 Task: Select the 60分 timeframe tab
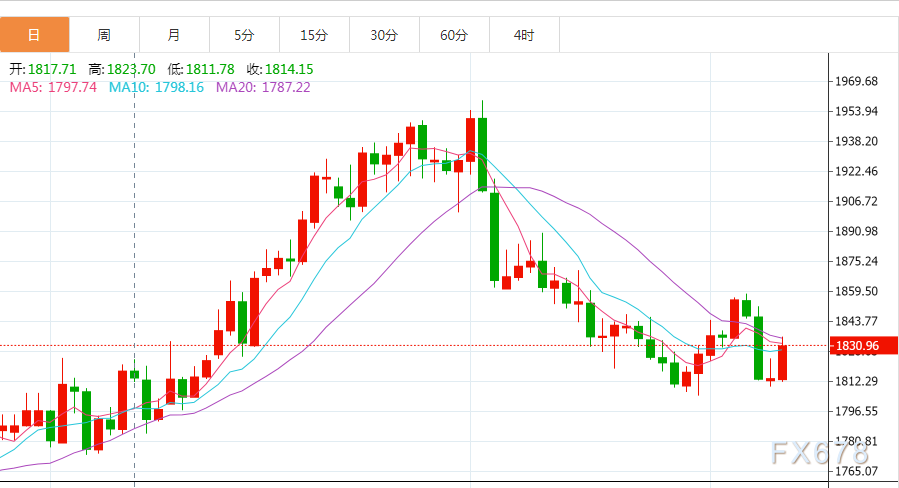454,35
